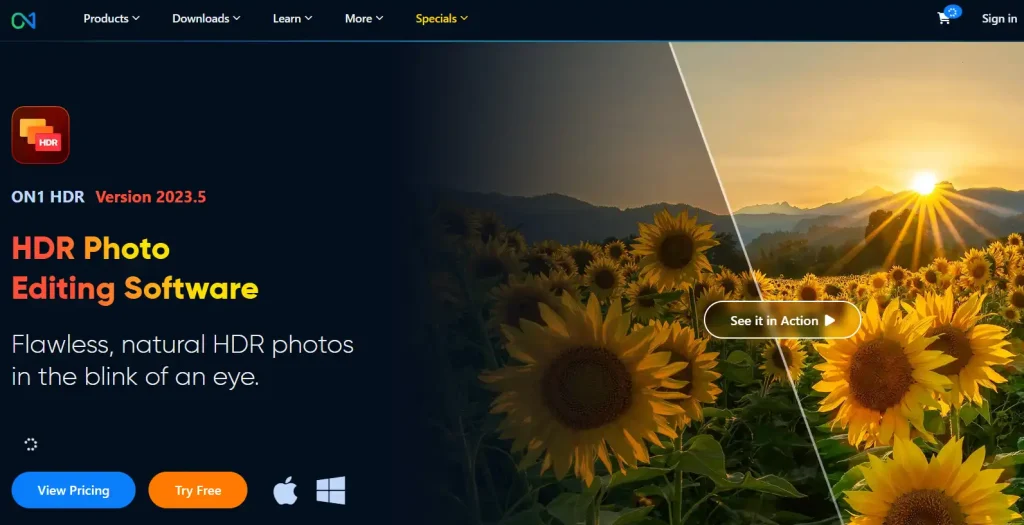Screen dimensions: 1024x525
Task: Open the Learn dropdown menu
Action: point(293,18)
